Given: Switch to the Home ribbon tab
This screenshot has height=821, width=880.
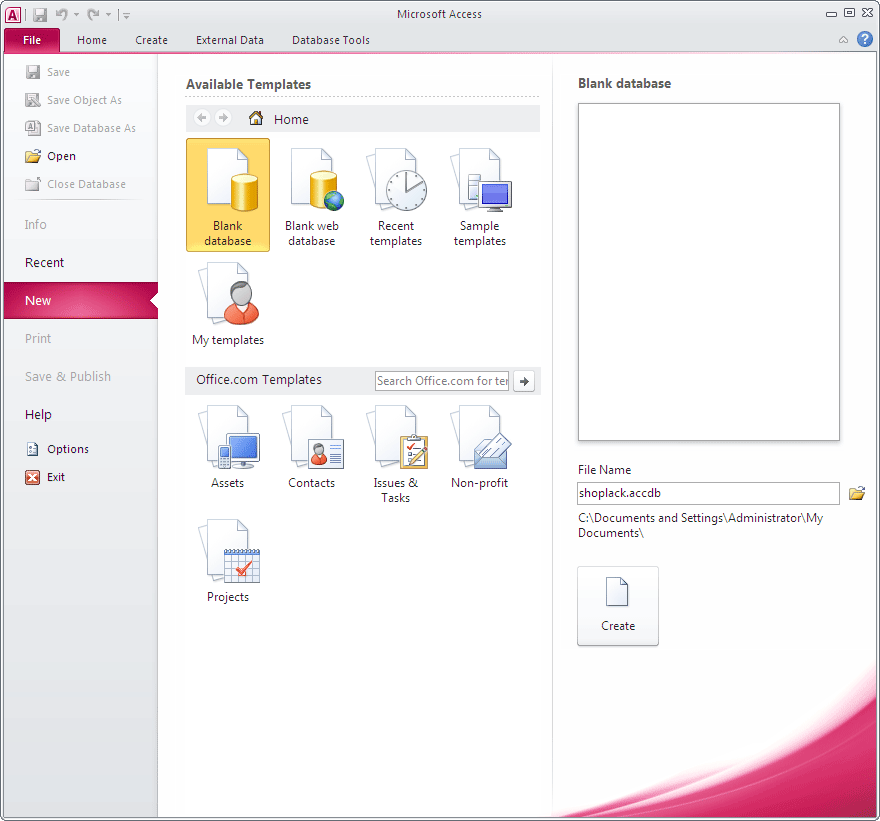Looking at the screenshot, I should coord(92,40).
